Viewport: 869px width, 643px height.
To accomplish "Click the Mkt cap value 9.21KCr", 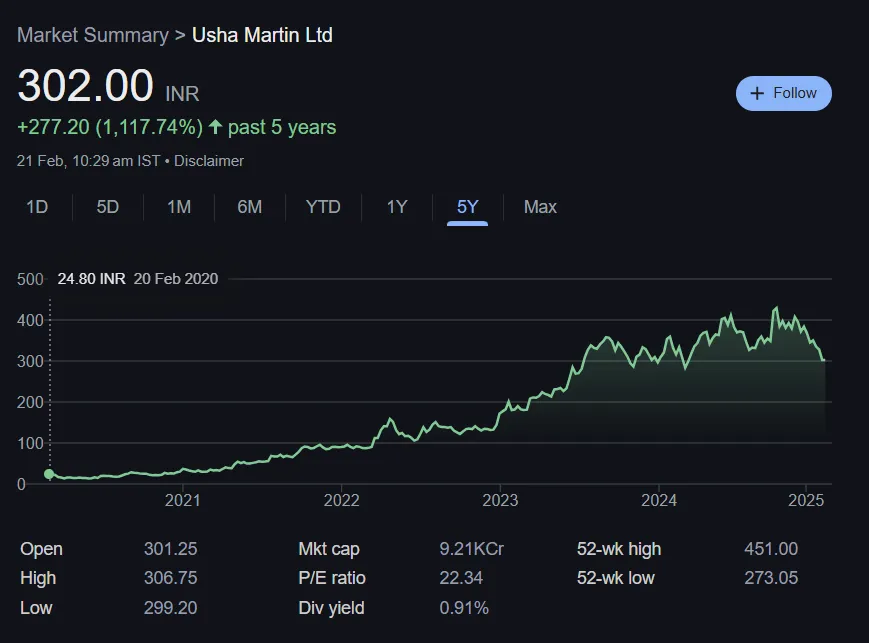I will 472,549.
